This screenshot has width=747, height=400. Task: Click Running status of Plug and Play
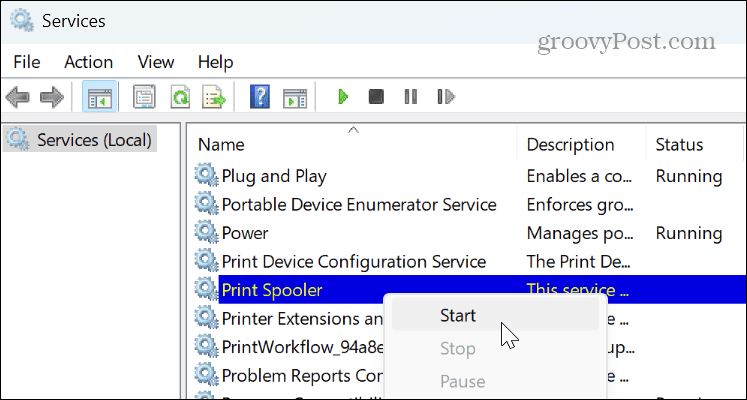pos(689,176)
